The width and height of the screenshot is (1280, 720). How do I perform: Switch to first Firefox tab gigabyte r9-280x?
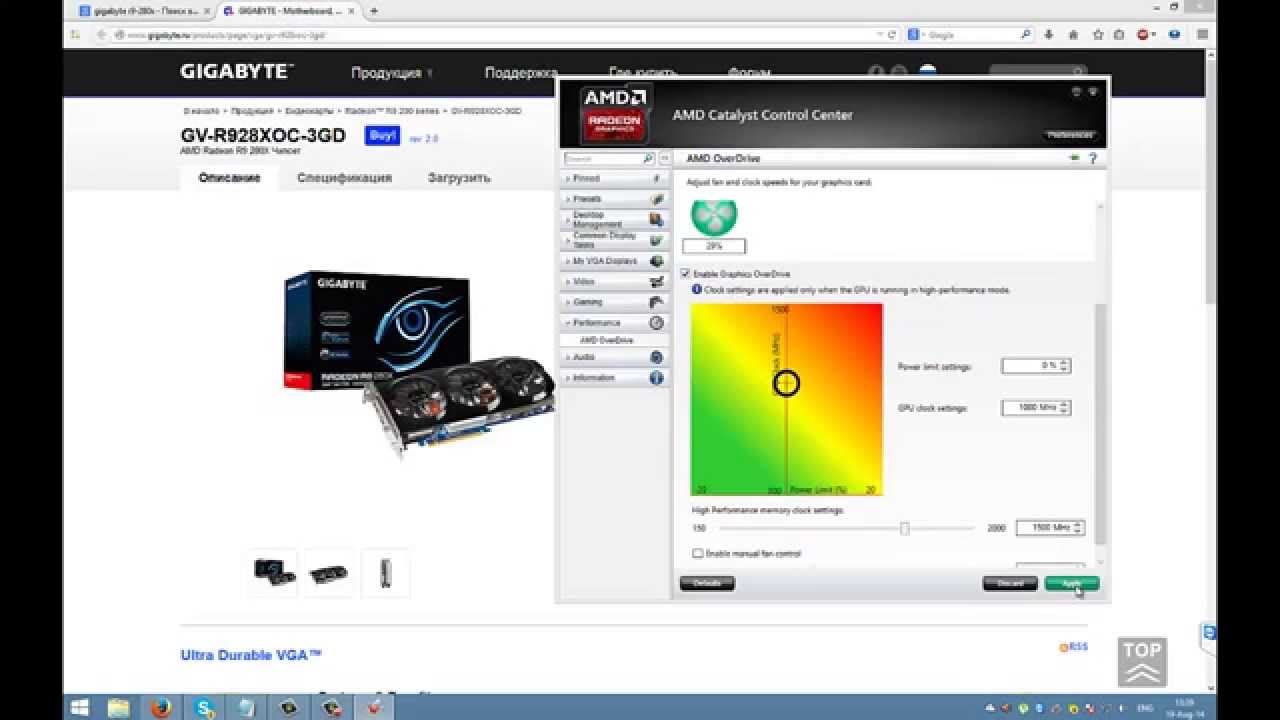pyautogui.click(x=146, y=11)
